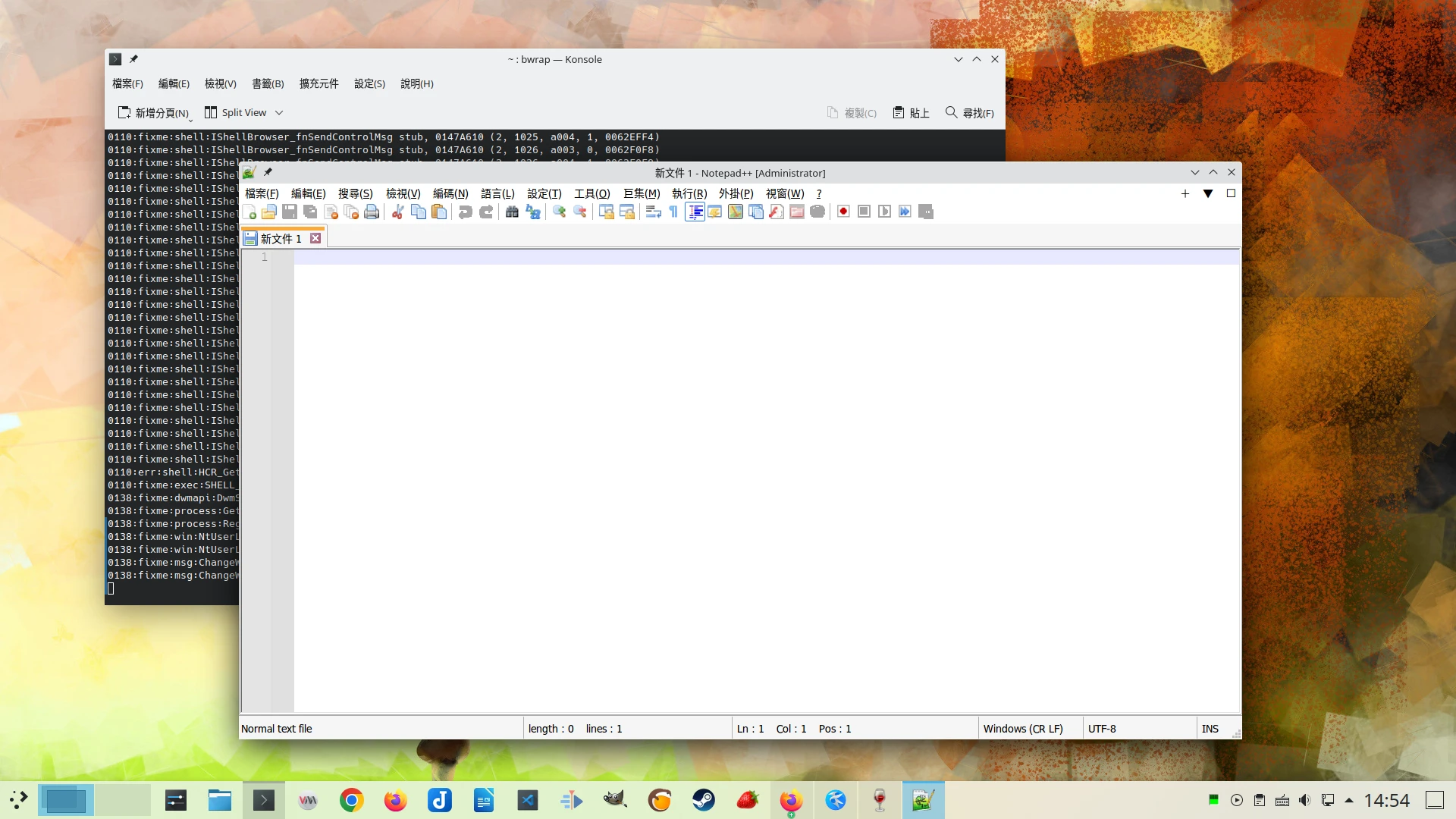Toggle Show All Characters pilcrow button
Viewport: 1456px width, 819px height.
(x=673, y=212)
